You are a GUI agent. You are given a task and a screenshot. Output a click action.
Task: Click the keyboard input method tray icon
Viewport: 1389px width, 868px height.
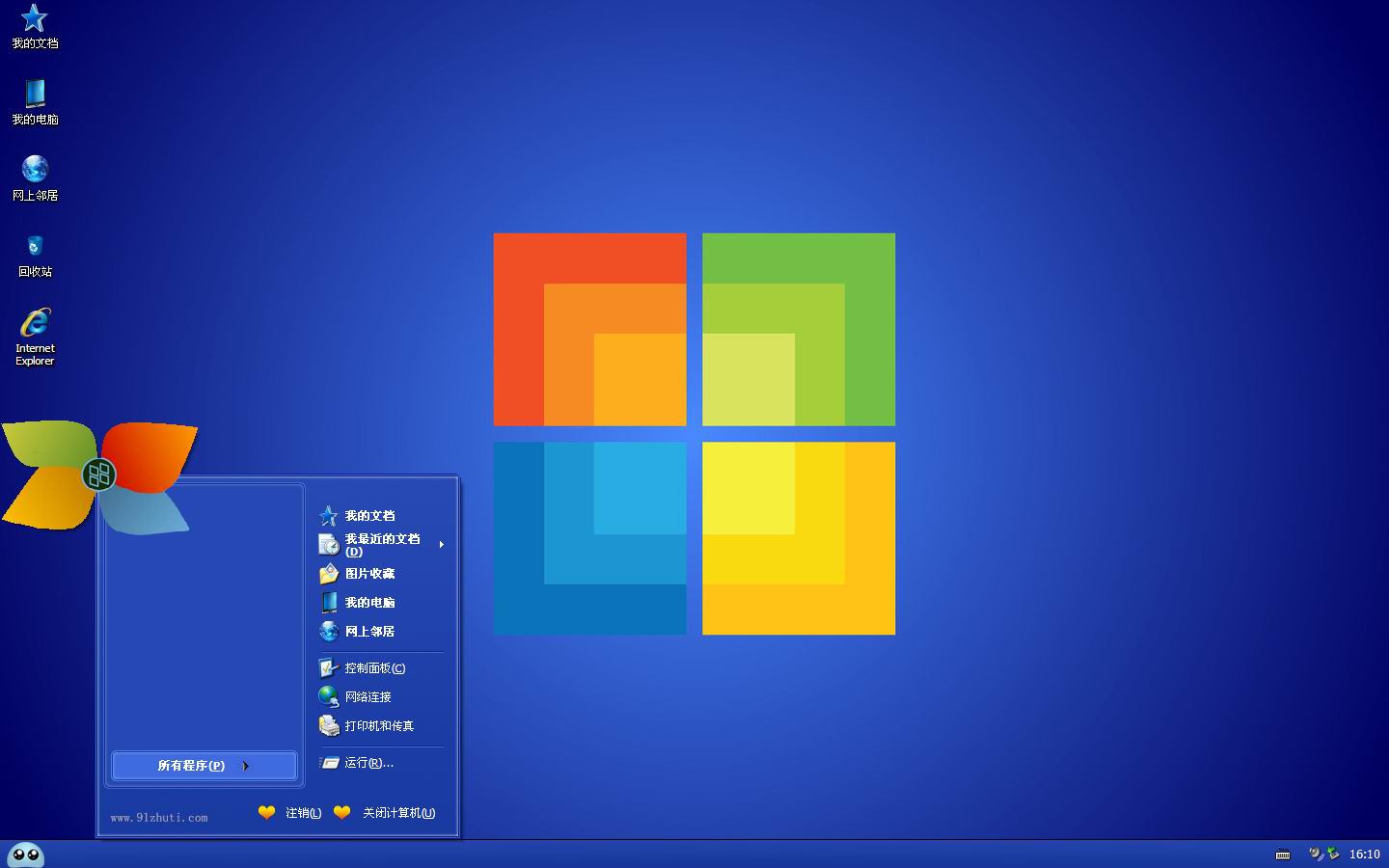[1283, 854]
